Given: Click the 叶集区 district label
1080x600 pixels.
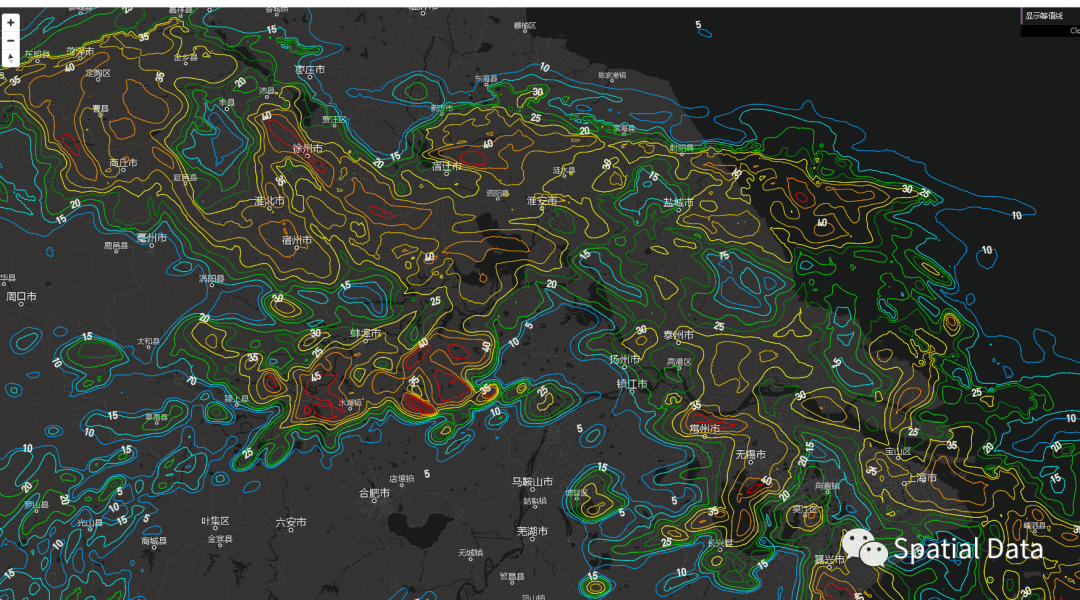Looking at the screenshot, I should tap(215, 521).
